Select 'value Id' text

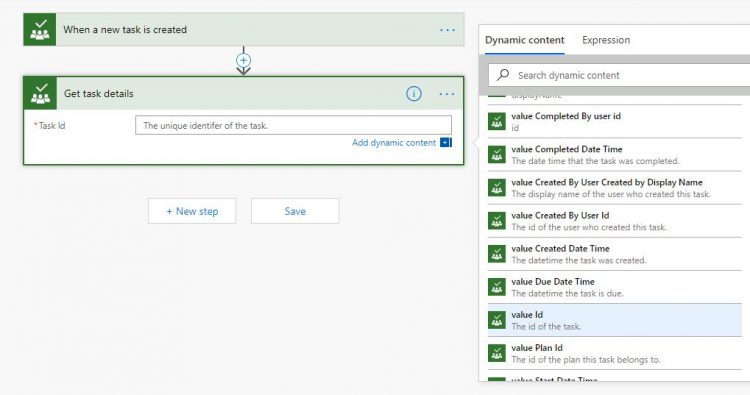pyautogui.click(x=527, y=315)
